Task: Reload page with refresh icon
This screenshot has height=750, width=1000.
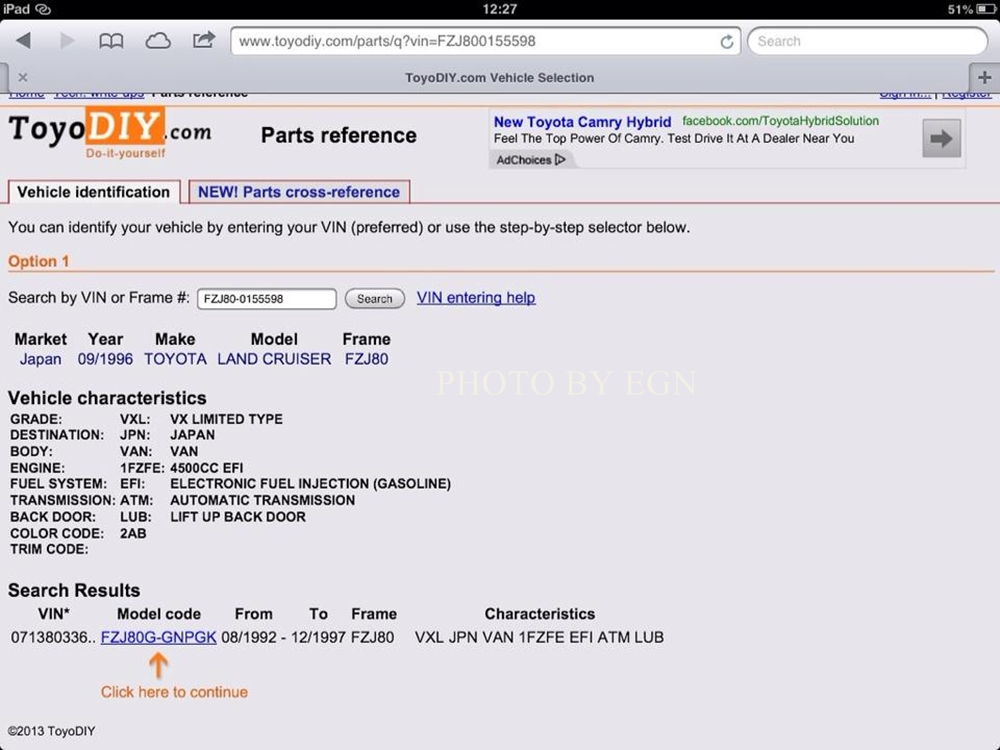Action: [x=727, y=42]
